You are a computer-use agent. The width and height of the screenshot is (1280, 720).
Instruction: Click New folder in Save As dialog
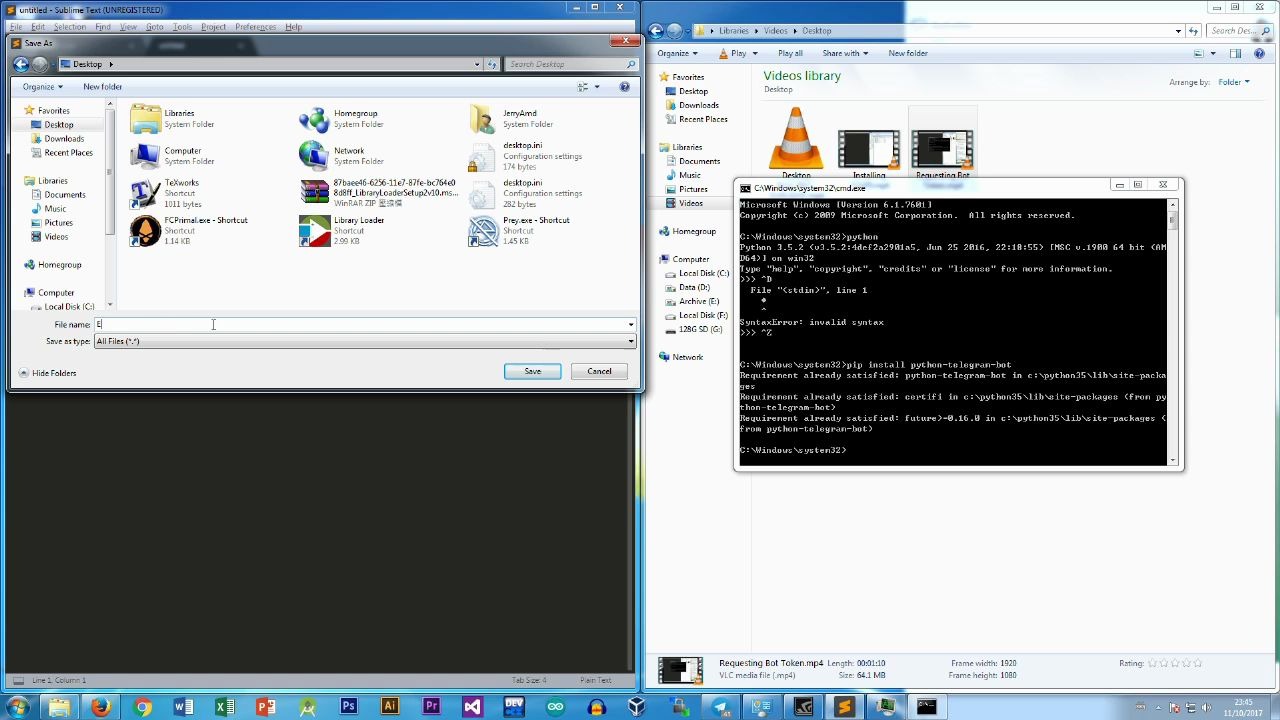[x=103, y=87]
